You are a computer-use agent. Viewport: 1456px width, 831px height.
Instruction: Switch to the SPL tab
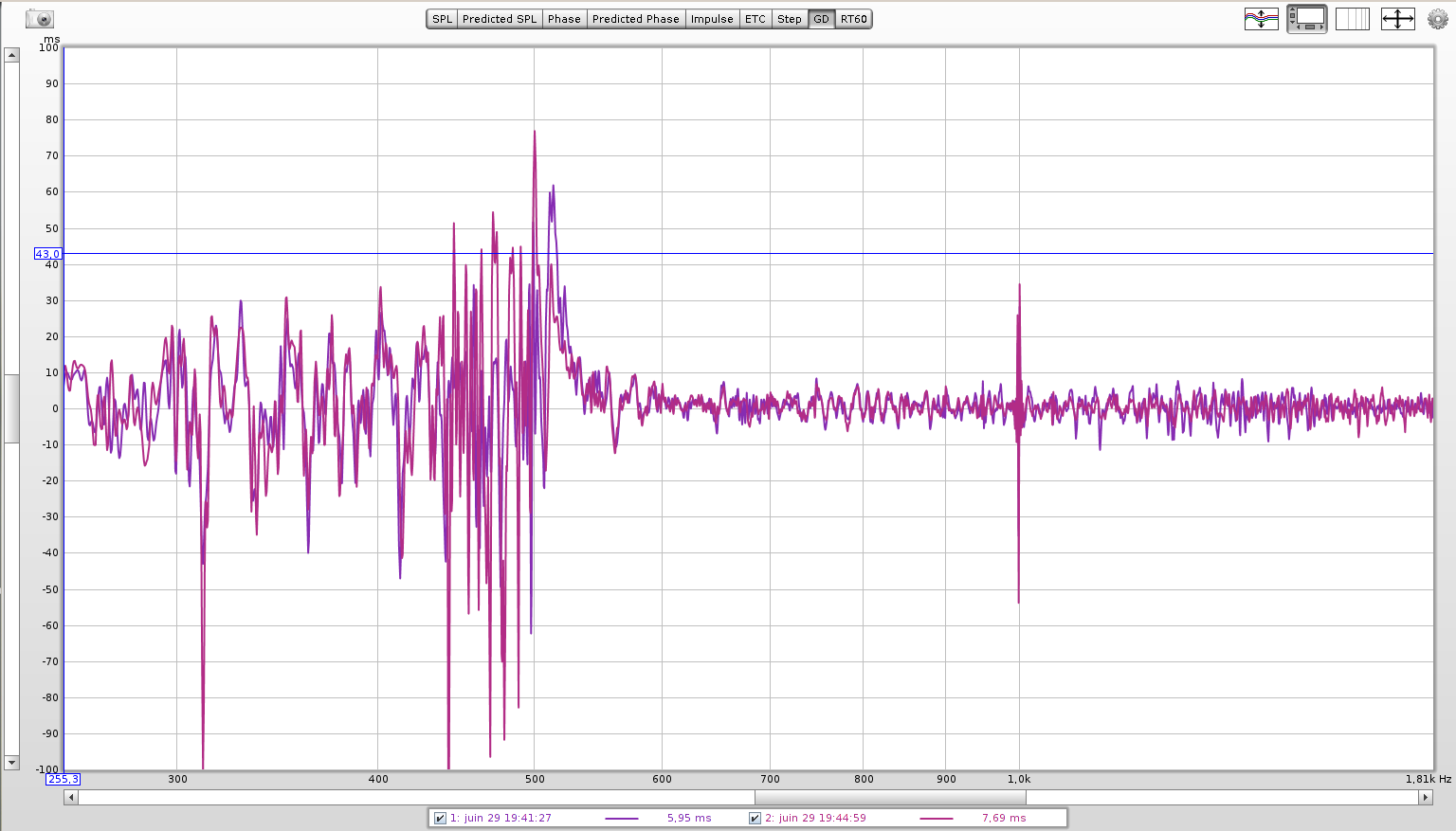[443, 19]
